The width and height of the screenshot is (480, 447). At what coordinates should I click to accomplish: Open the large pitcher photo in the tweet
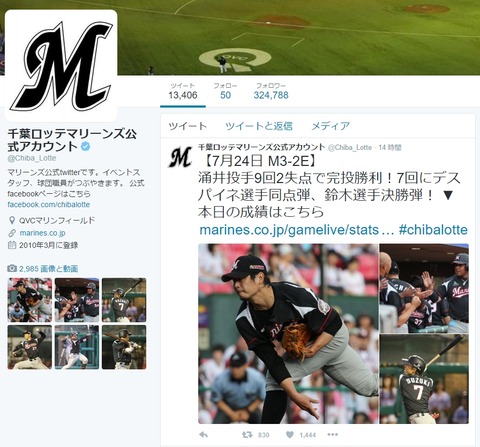coord(288,334)
